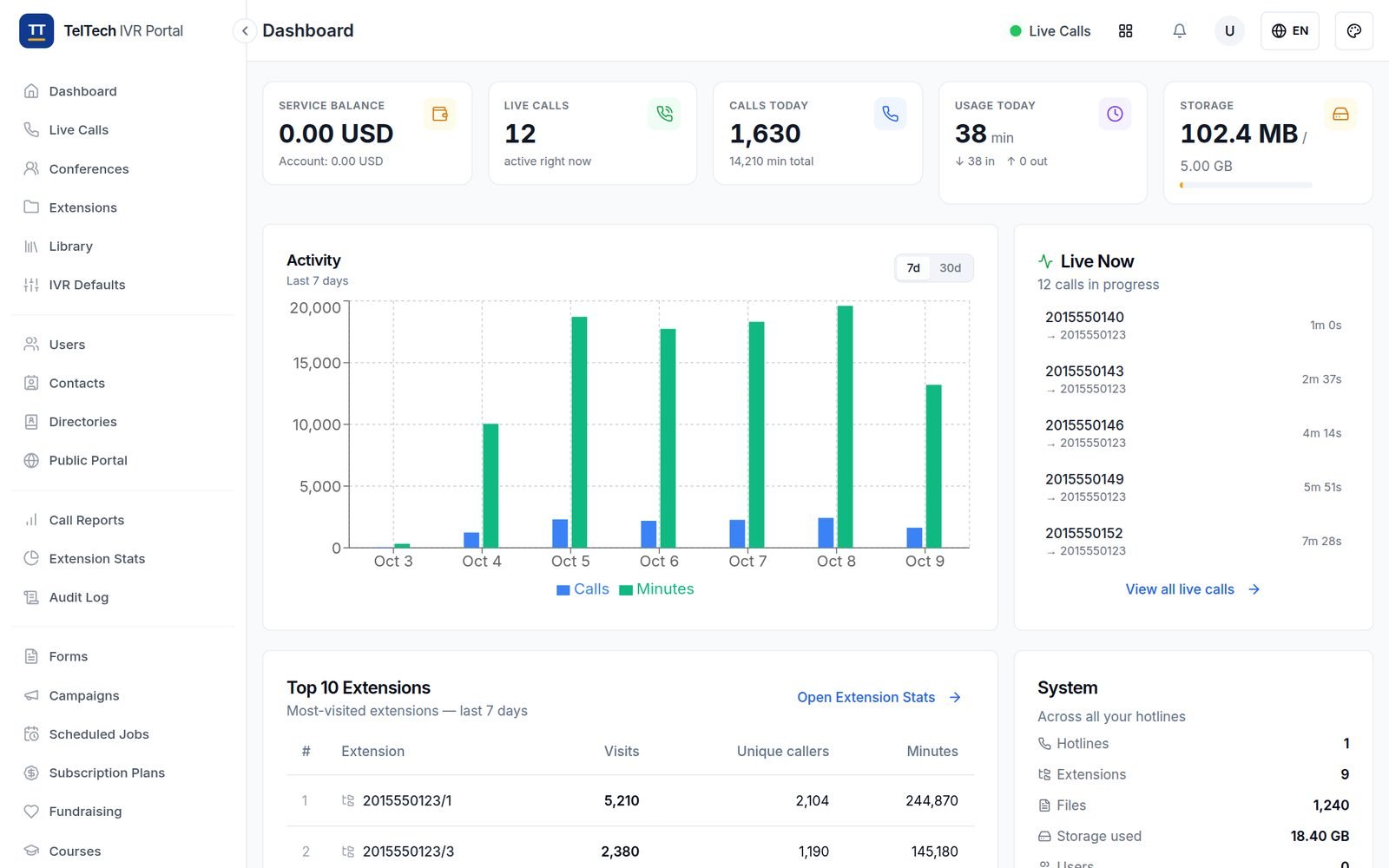1389x868 pixels.
Task: Select live call from 2015550149
Action: point(1193,487)
